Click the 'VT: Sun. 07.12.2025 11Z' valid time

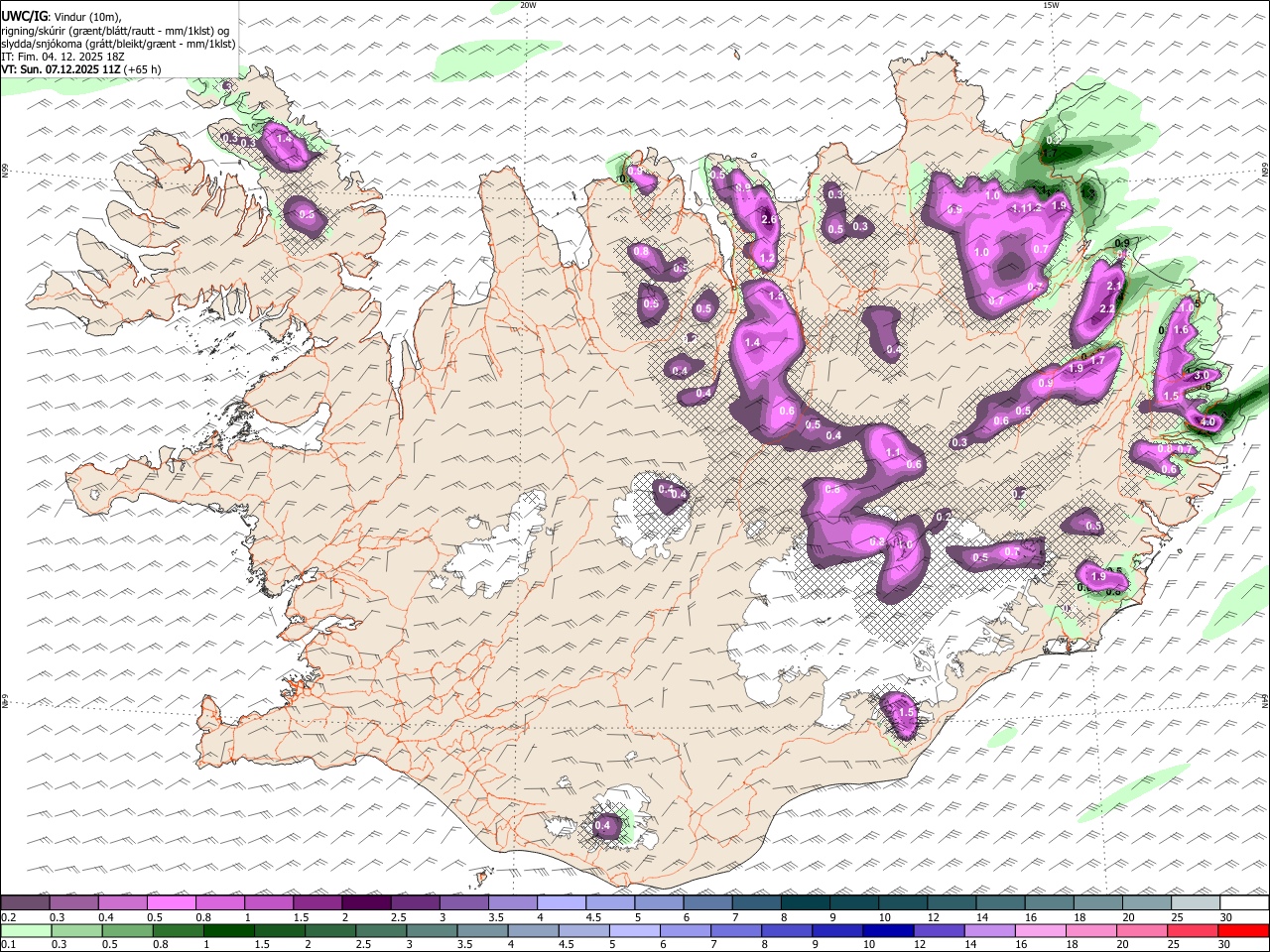click(x=62, y=69)
